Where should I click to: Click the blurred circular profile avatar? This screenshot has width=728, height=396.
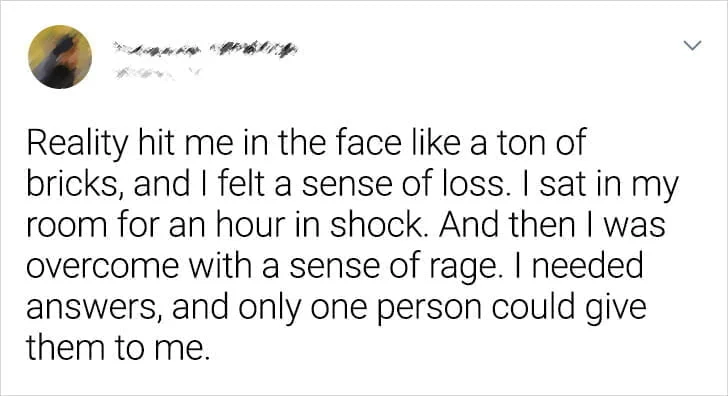point(60,57)
